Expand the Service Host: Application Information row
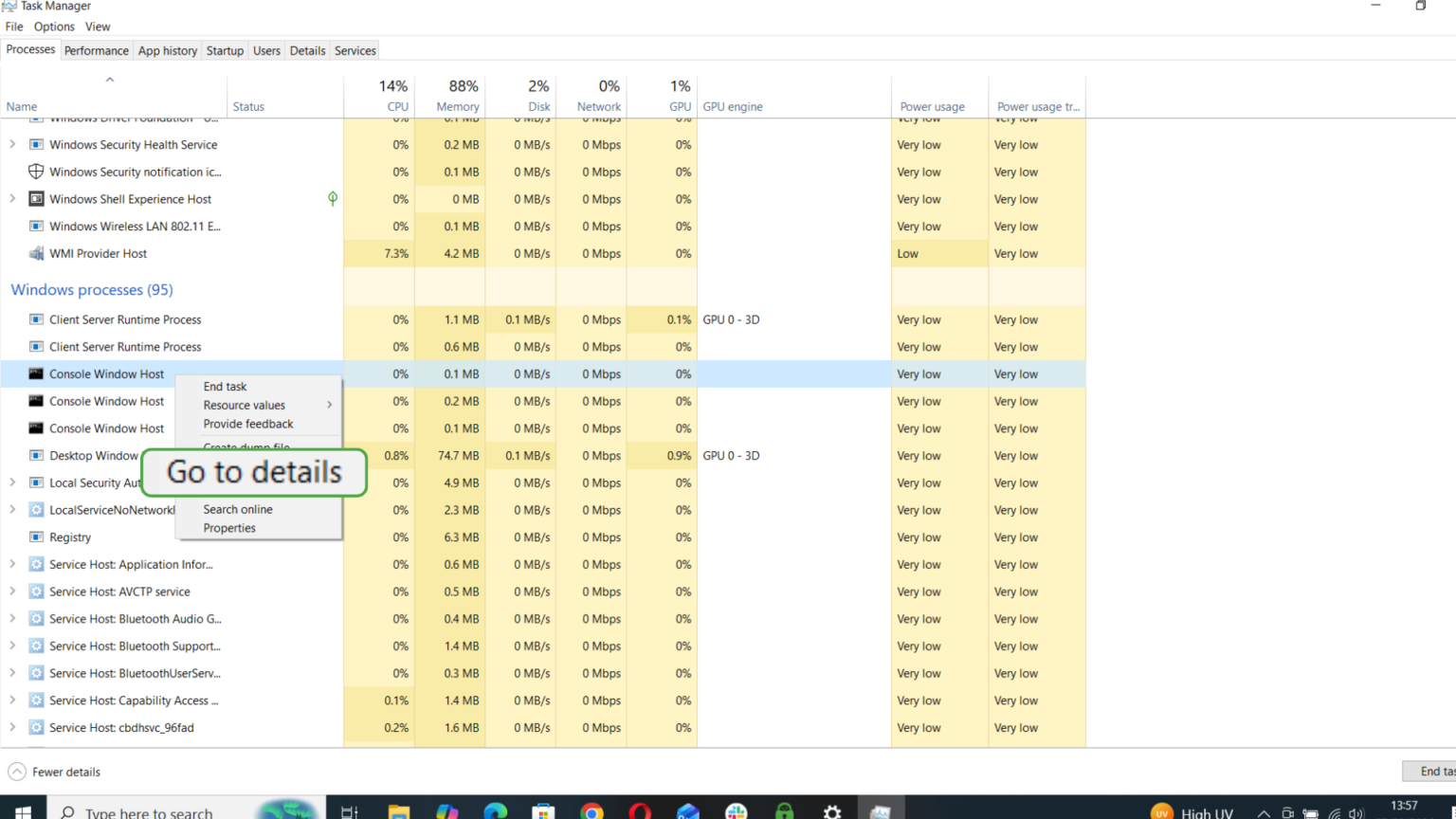The image size is (1456, 819). point(12,564)
